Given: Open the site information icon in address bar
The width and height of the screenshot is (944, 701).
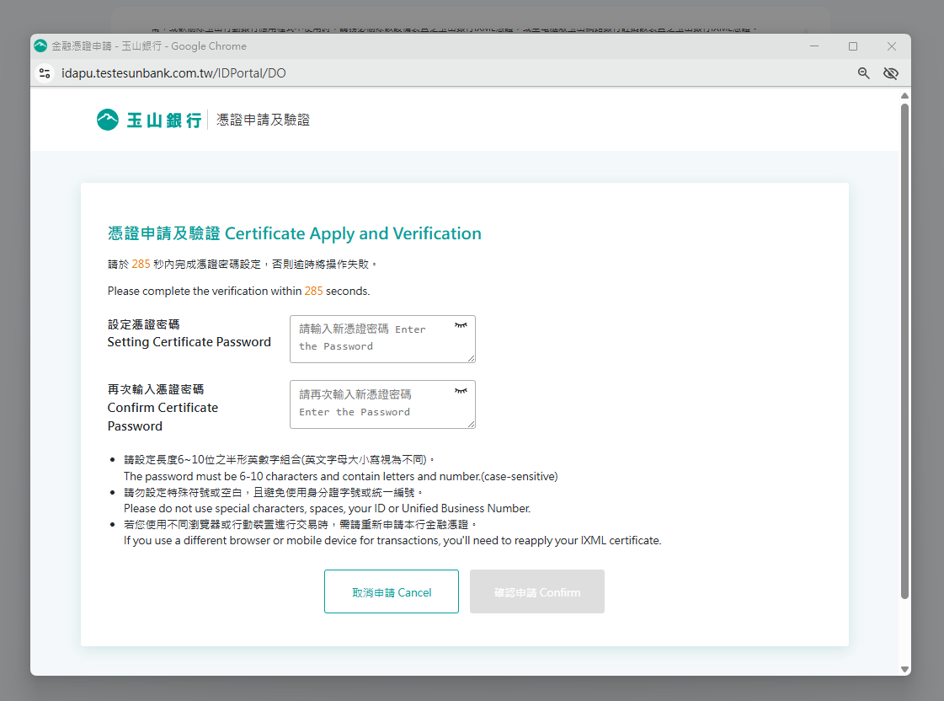Looking at the screenshot, I should coord(45,73).
